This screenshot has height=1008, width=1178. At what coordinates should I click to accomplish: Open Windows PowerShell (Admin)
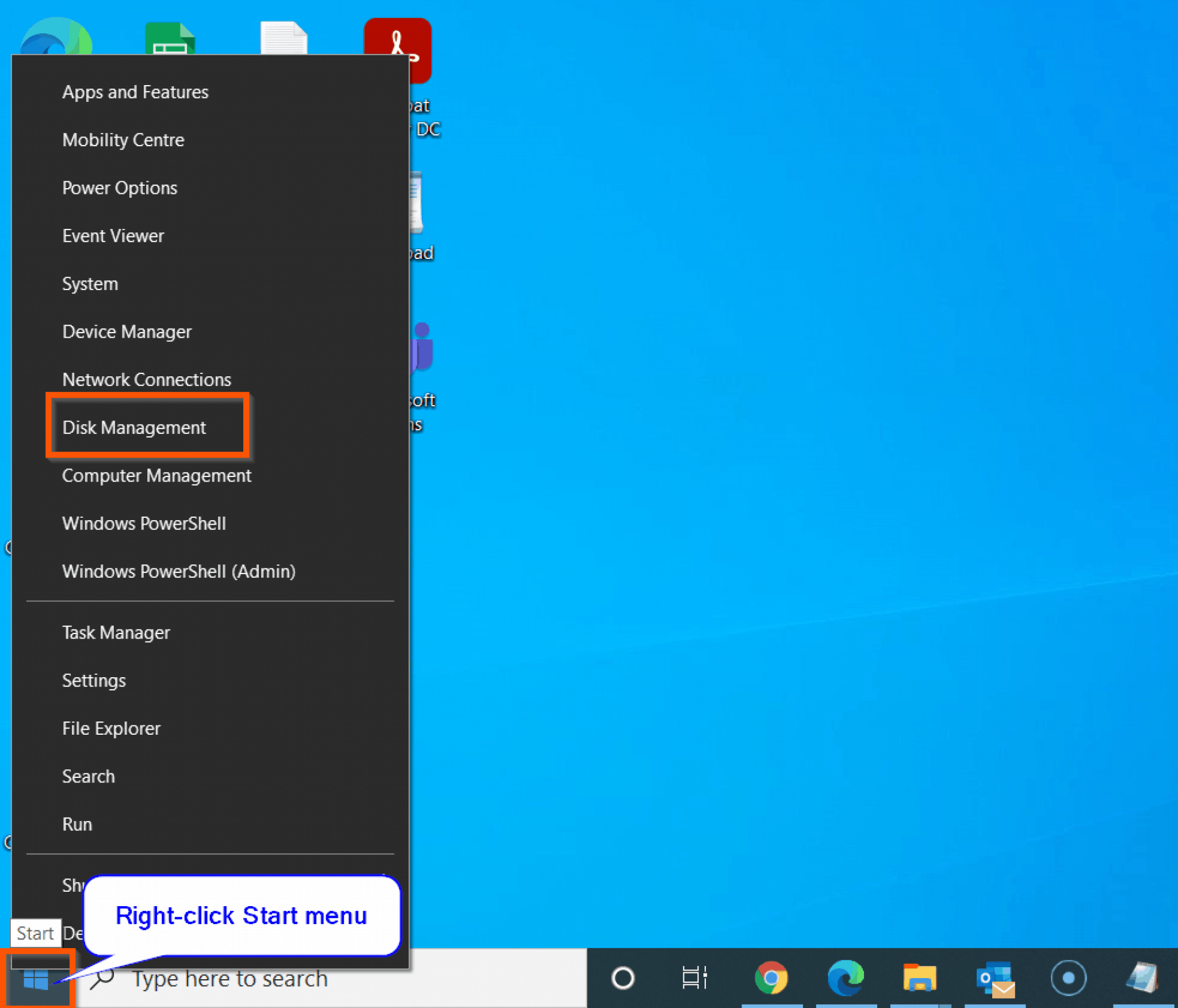(178, 571)
